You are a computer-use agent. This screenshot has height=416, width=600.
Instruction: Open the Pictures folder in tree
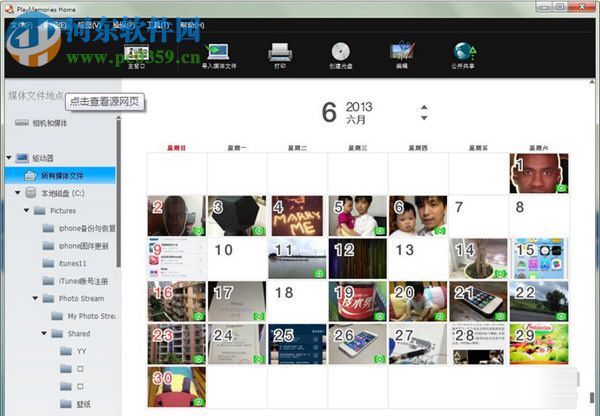(55, 211)
